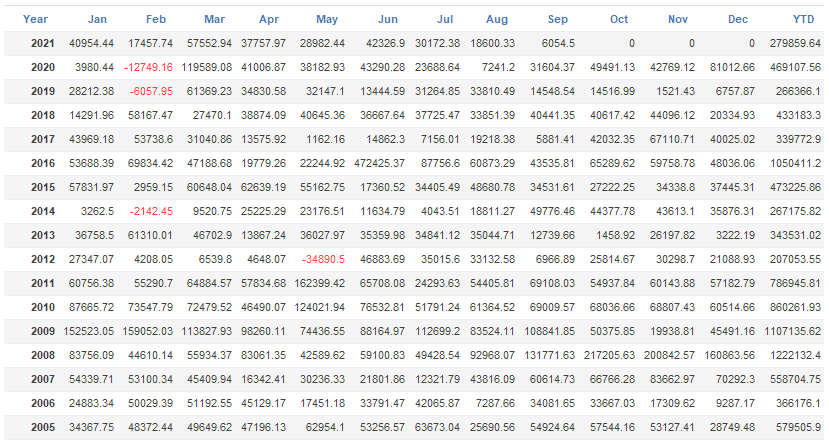Click the Year column header
829x440 pixels.
coord(35,19)
